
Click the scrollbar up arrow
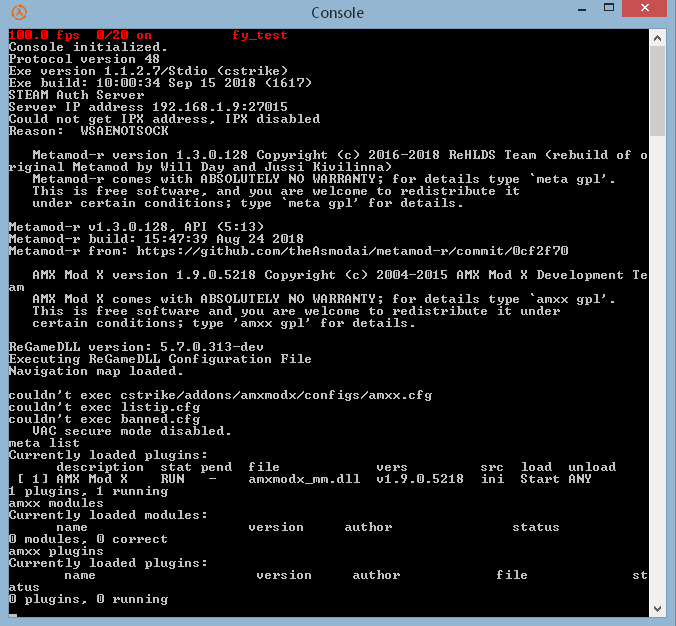(657, 38)
